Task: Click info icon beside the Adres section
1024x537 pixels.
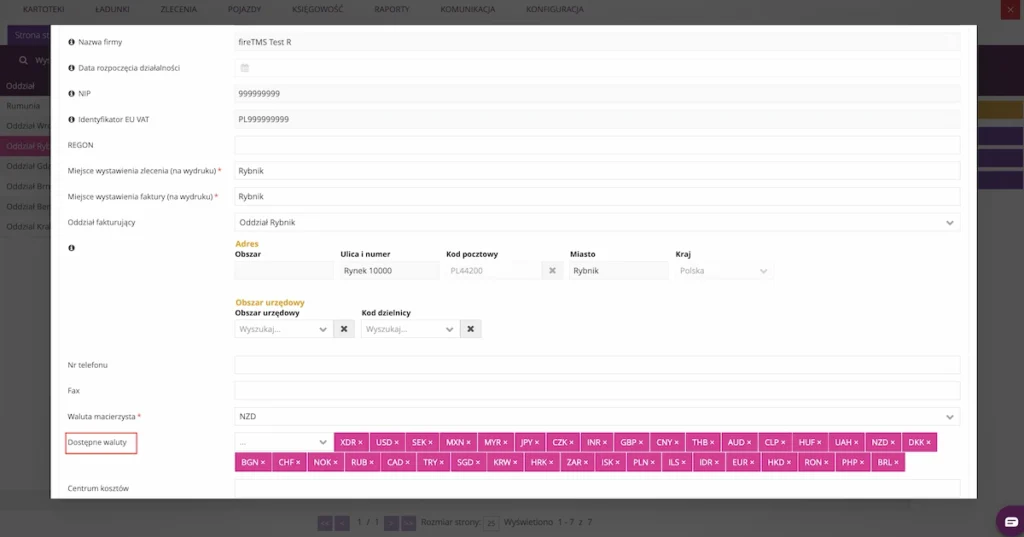Action: tap(71, 248)
